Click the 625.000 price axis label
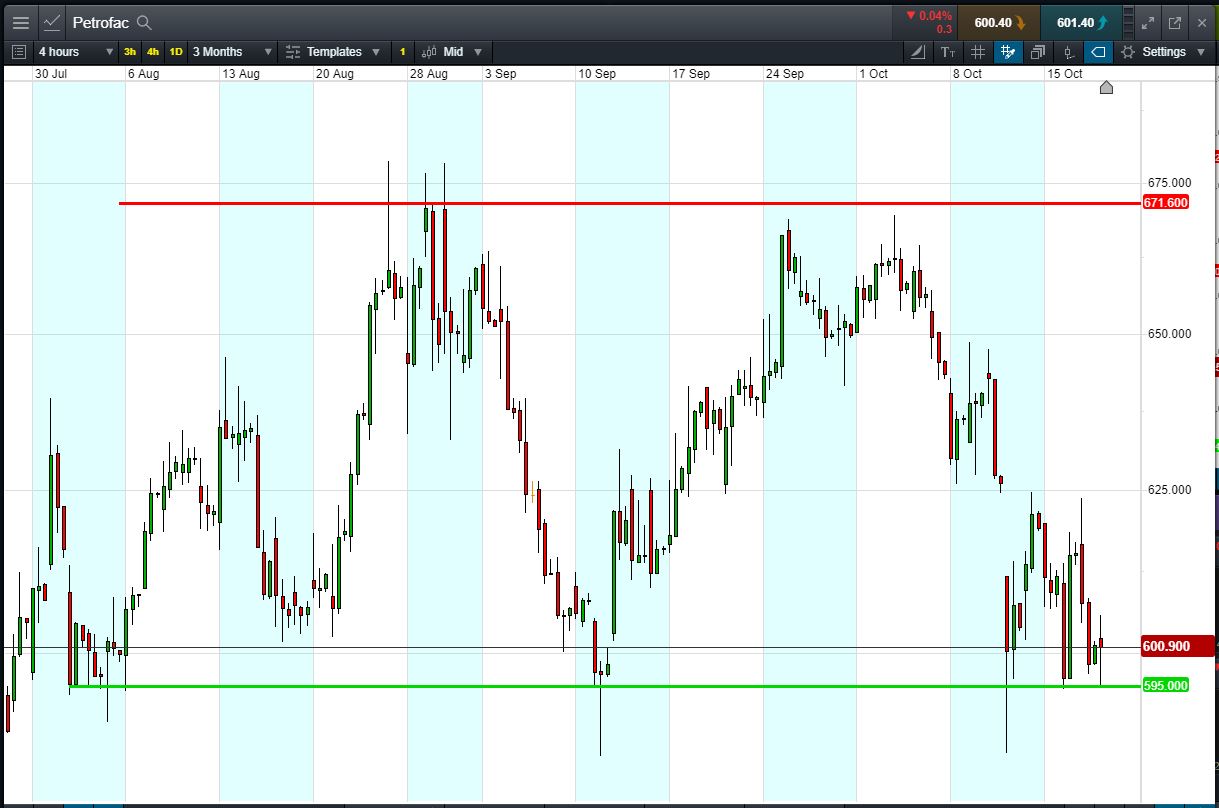This screenshot has width=1219, height=808. pos(1169,489)
